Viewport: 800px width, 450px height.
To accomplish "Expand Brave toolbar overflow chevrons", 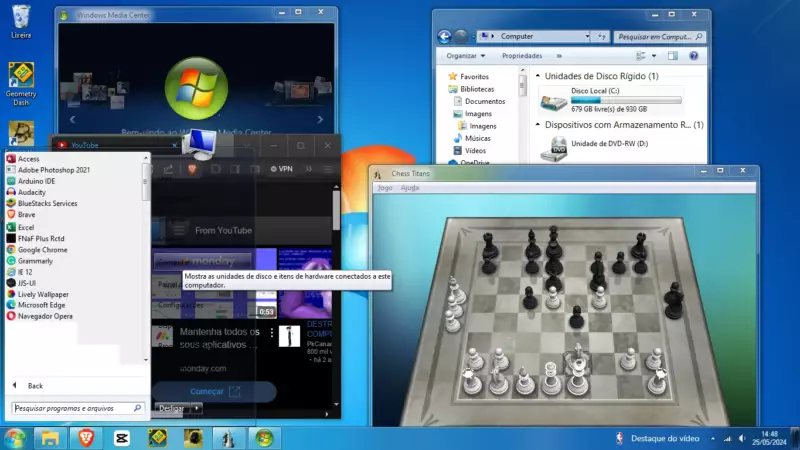I will click(x=309, y=169).
